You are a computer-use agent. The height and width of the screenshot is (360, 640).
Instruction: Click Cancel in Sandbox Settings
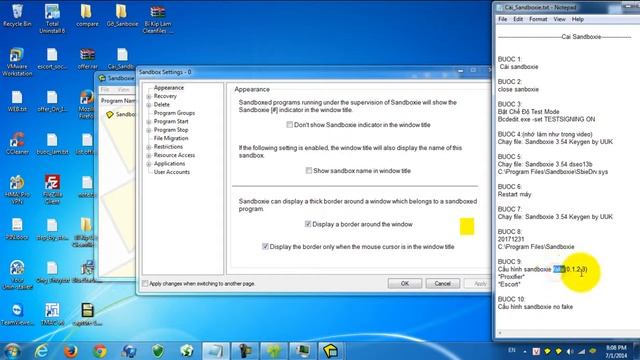(x=442, y=283)
